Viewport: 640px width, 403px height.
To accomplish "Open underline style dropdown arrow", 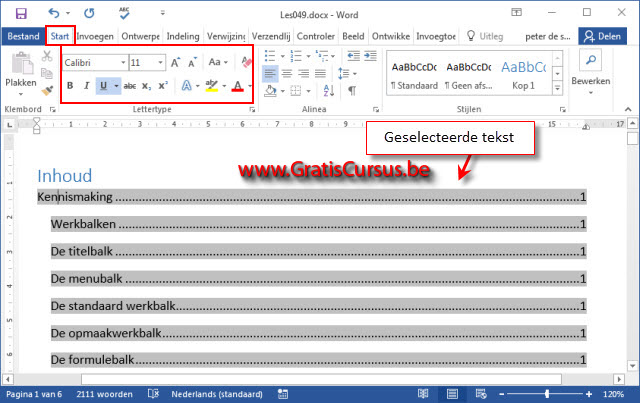I will pos(116,86).
